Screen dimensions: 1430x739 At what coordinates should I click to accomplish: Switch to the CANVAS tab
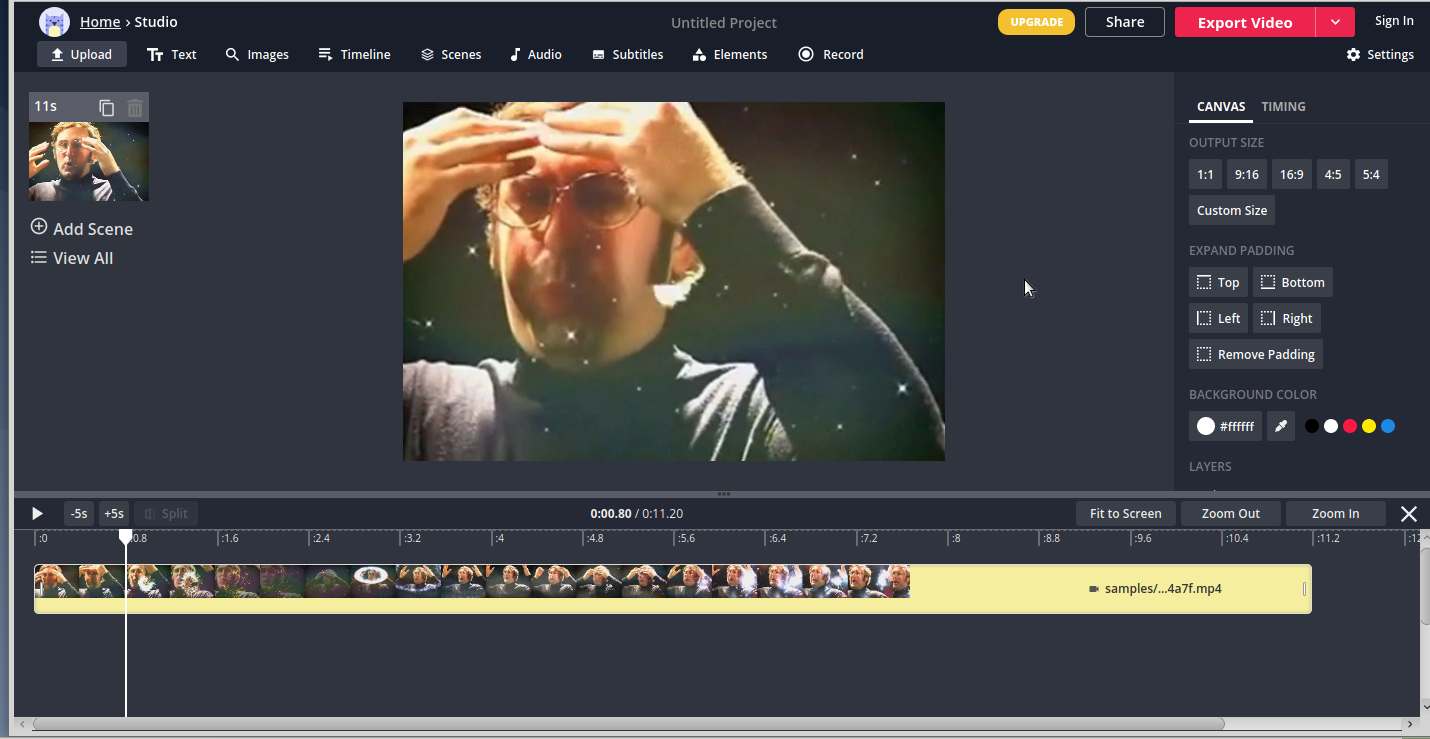[1221, 106]
